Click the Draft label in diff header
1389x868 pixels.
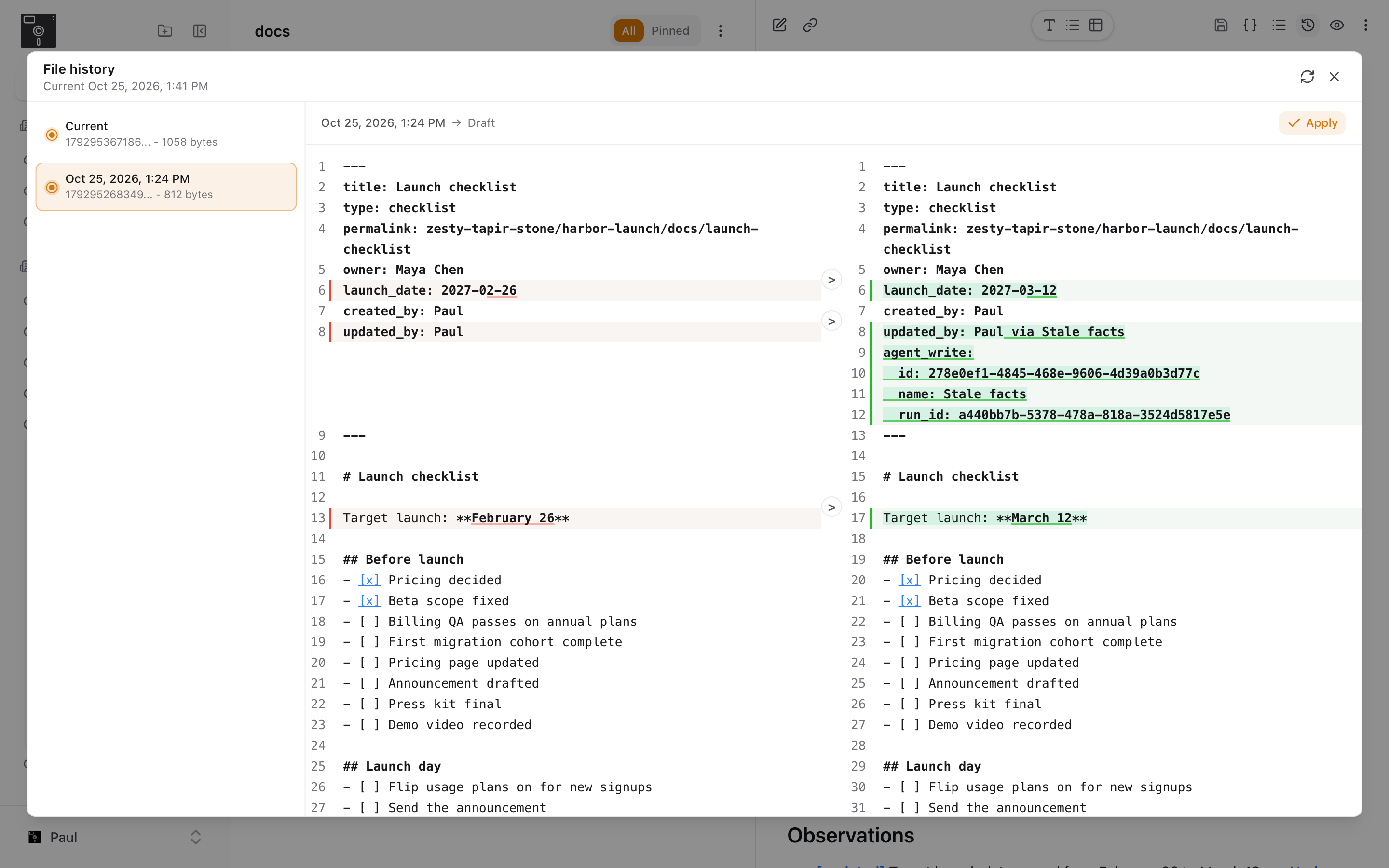pyautogui.click(x=481, y=123)
